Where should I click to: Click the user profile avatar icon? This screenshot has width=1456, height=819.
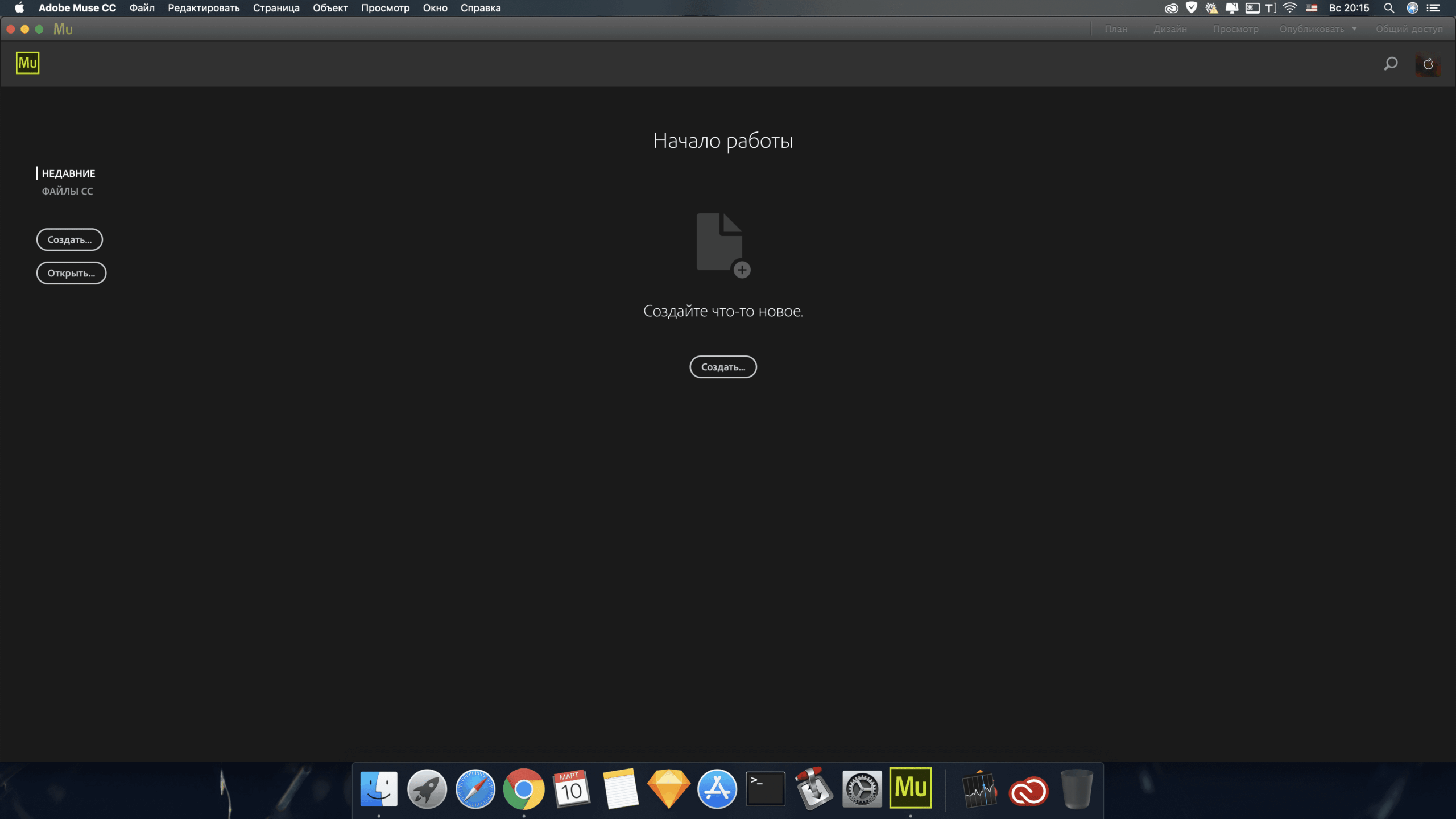(x=1428, y=64)
